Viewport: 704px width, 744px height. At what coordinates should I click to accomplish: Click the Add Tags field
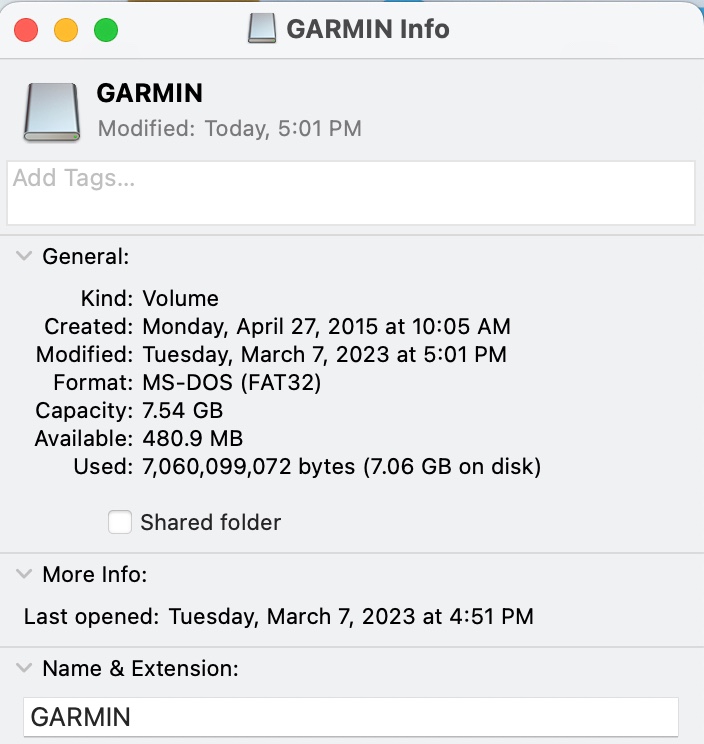[351, 193]
